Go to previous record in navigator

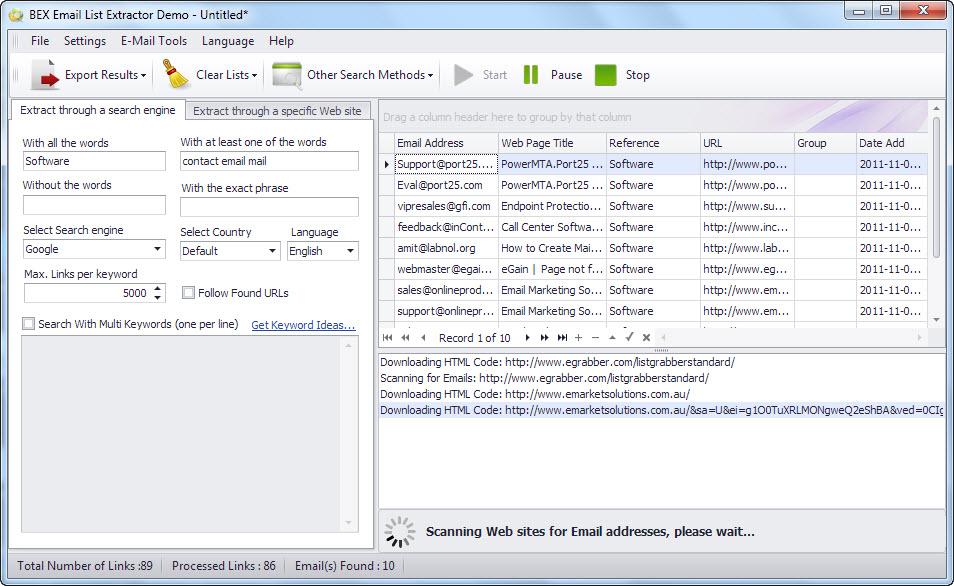423,337
